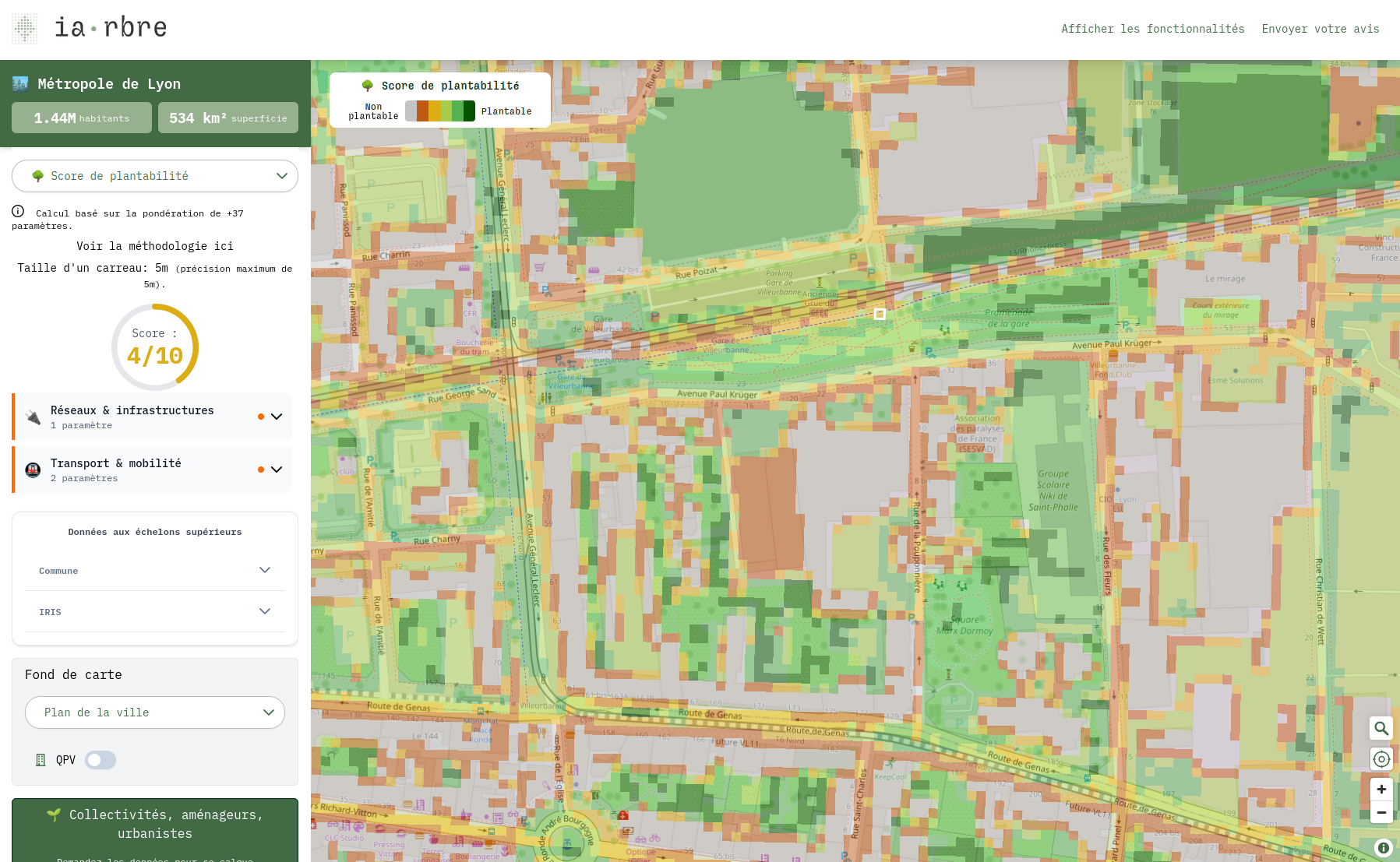Click the map search magnifier icon
This screenshot has height=862, width=1400.
pos(1381,728)
